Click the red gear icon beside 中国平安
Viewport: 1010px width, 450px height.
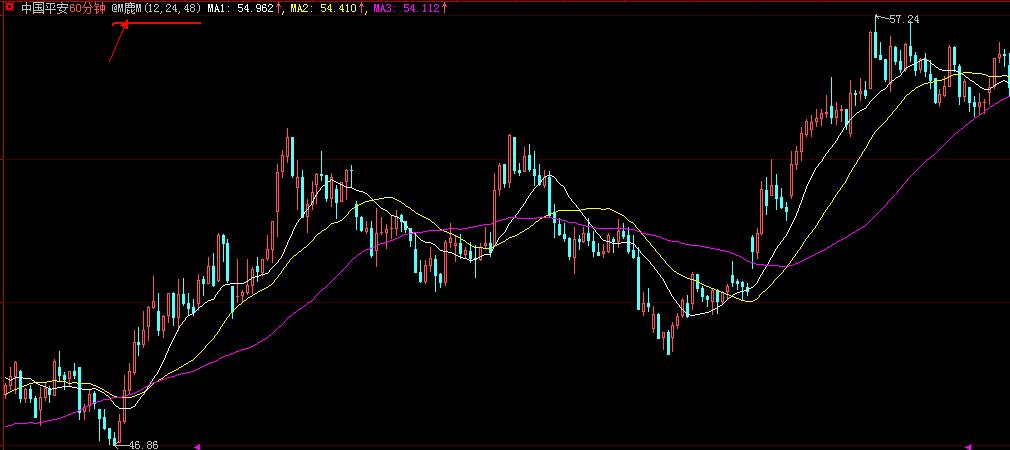coord(9,8)
